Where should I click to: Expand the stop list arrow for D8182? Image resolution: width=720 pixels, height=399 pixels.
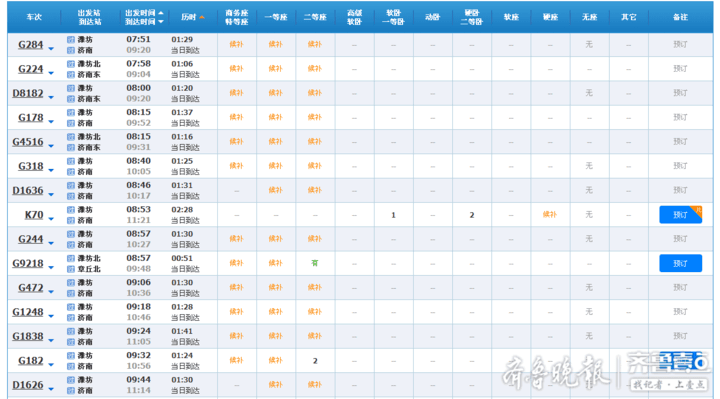51,97
